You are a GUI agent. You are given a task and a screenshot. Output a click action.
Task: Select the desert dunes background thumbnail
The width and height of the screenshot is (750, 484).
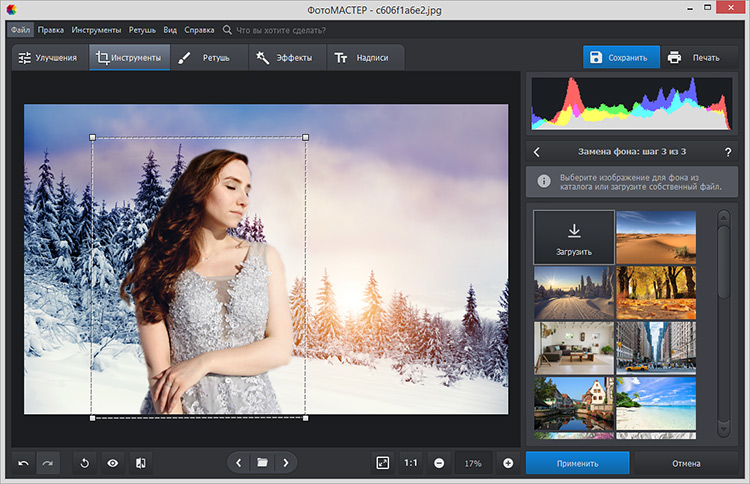[656, 236]
